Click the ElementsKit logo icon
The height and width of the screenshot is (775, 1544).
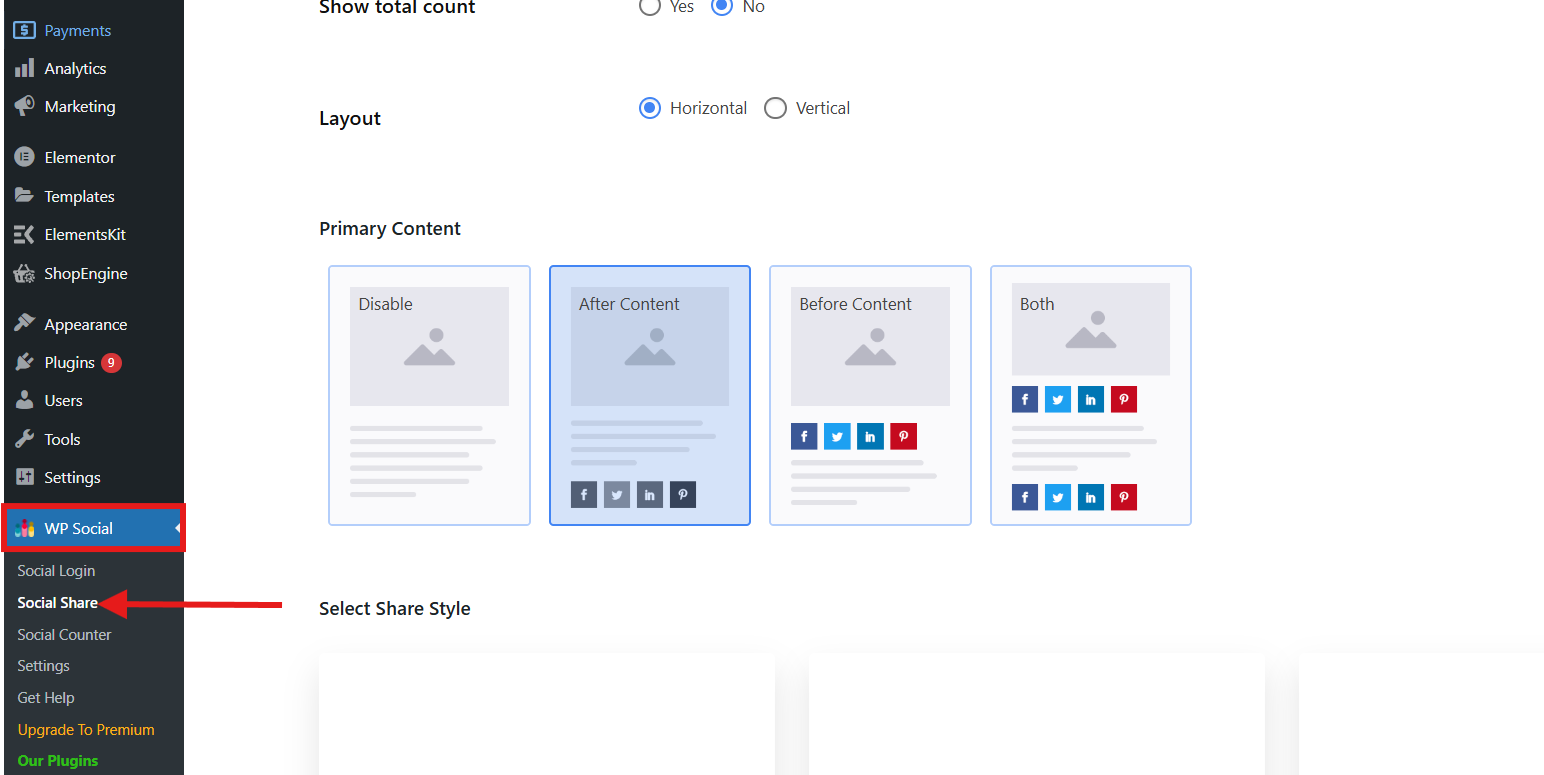24,234
